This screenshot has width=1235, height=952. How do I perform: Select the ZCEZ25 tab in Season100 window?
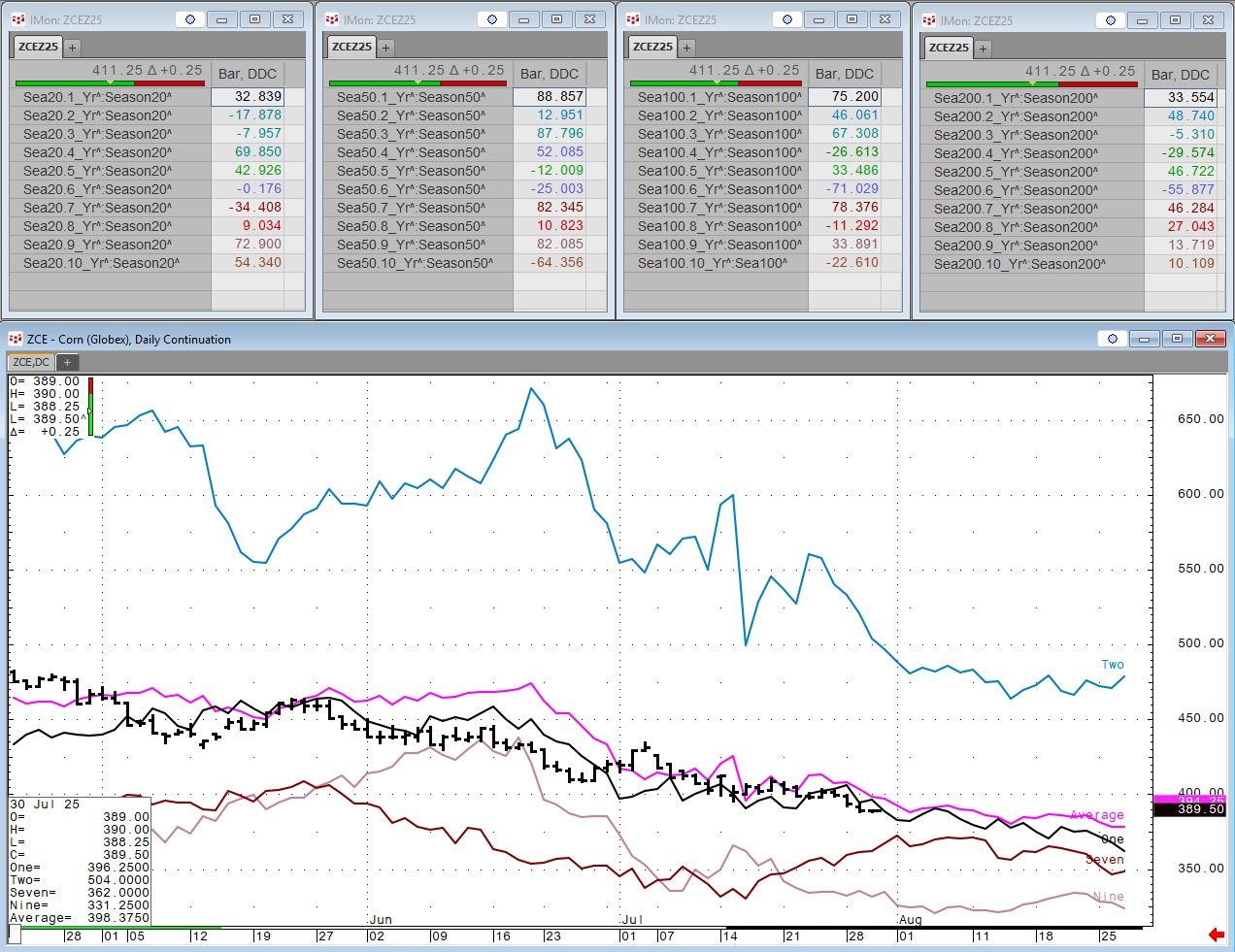pyautogui.click(x=652, y=47)
